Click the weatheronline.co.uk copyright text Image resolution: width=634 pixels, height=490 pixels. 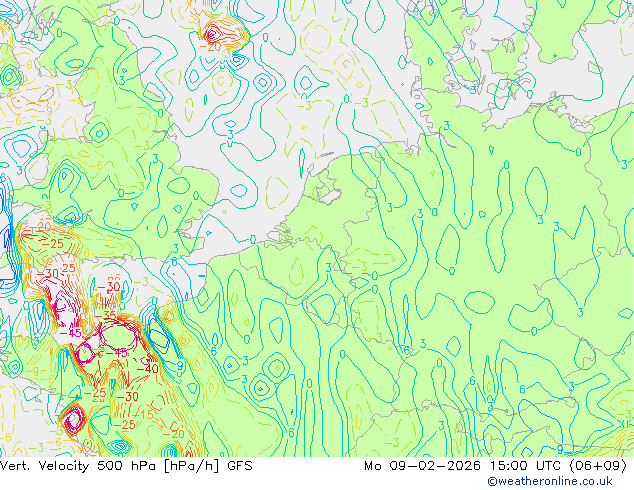(x=550, y=481)
